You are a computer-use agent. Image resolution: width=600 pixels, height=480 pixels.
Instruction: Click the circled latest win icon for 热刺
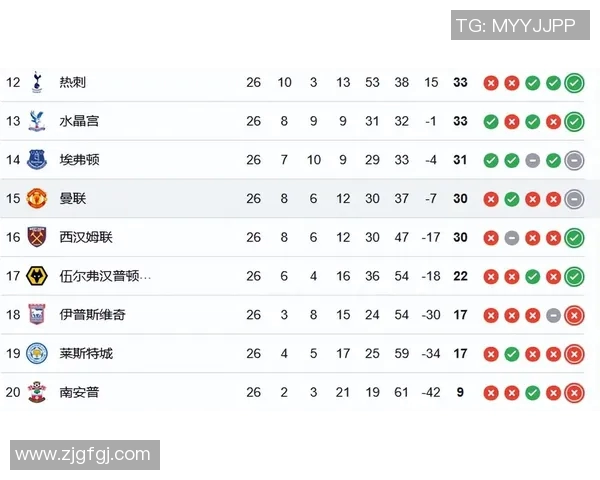point(574,83)
